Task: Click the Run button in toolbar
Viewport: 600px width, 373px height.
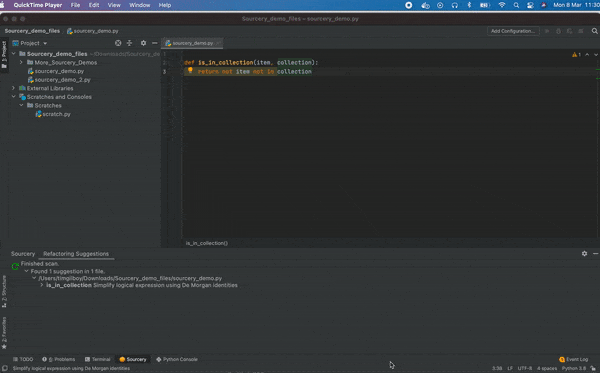Action: click(x=547, y=31)
